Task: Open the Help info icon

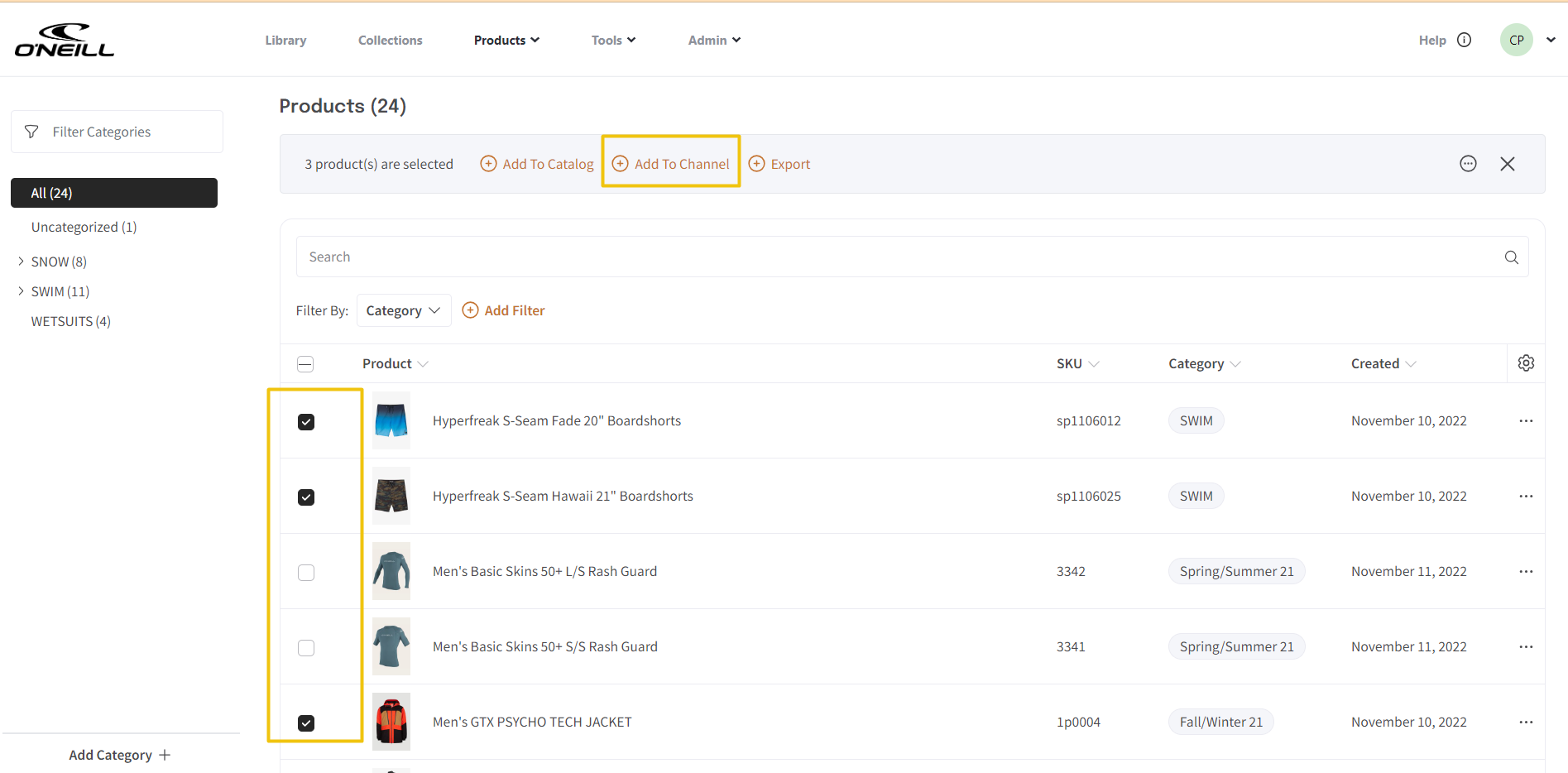Action: click(x=1464, y=40)
